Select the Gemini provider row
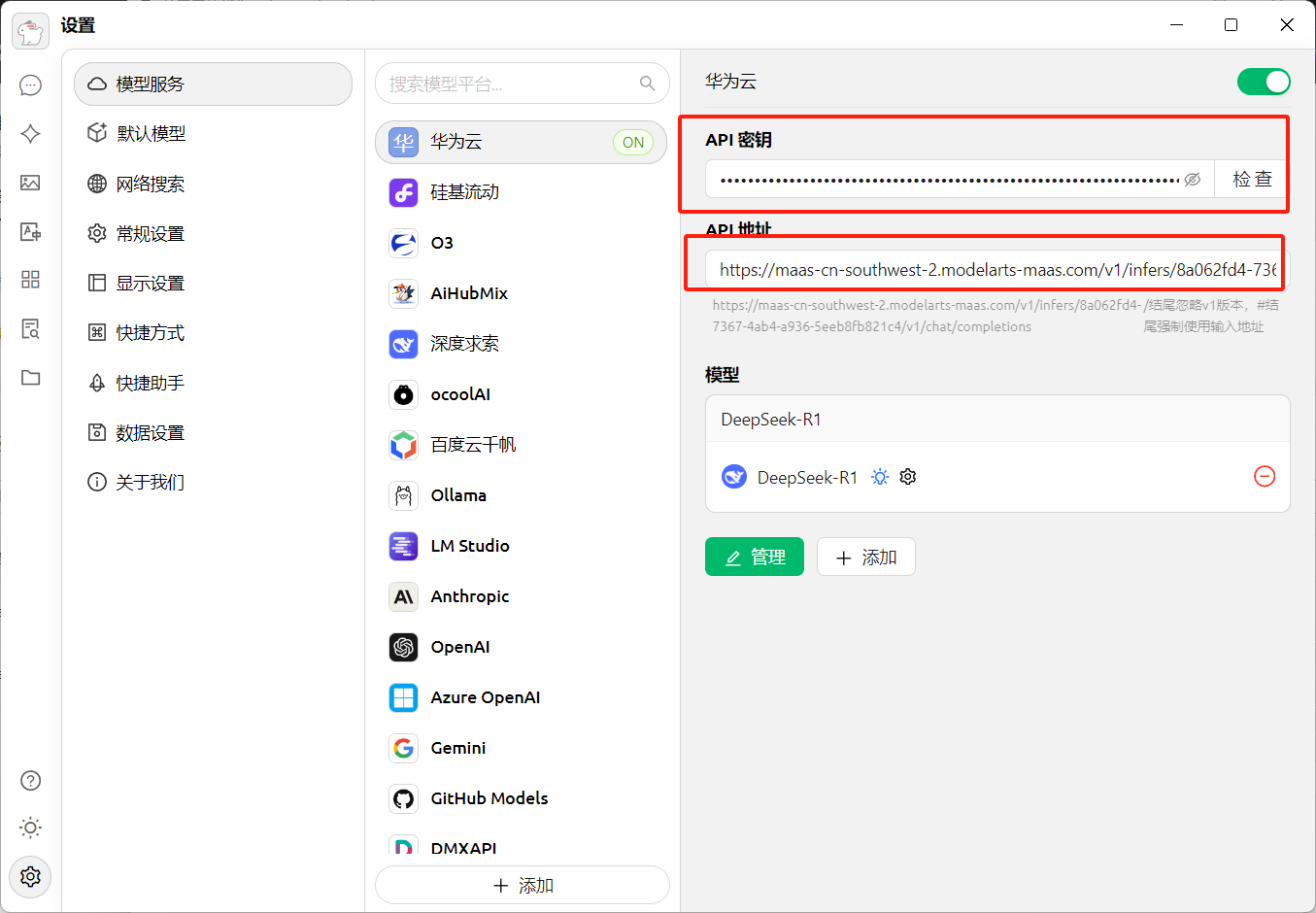The width and height of the screenshot is (1316, 913). coord(521,748)
